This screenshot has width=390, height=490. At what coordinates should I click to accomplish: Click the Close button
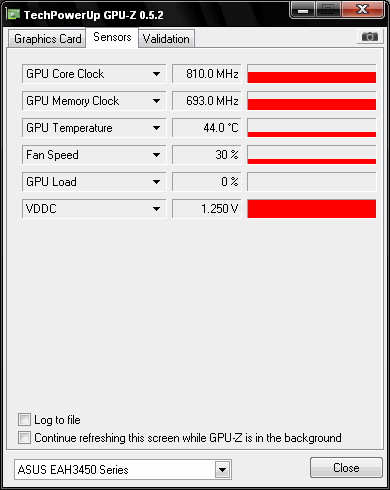coord(346,468)
